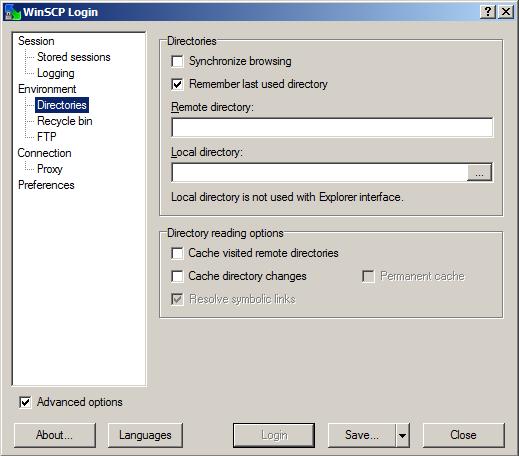This screenshot has height=456, width=519.
Task: Open the FTP settings page
Action: [47, 137]
